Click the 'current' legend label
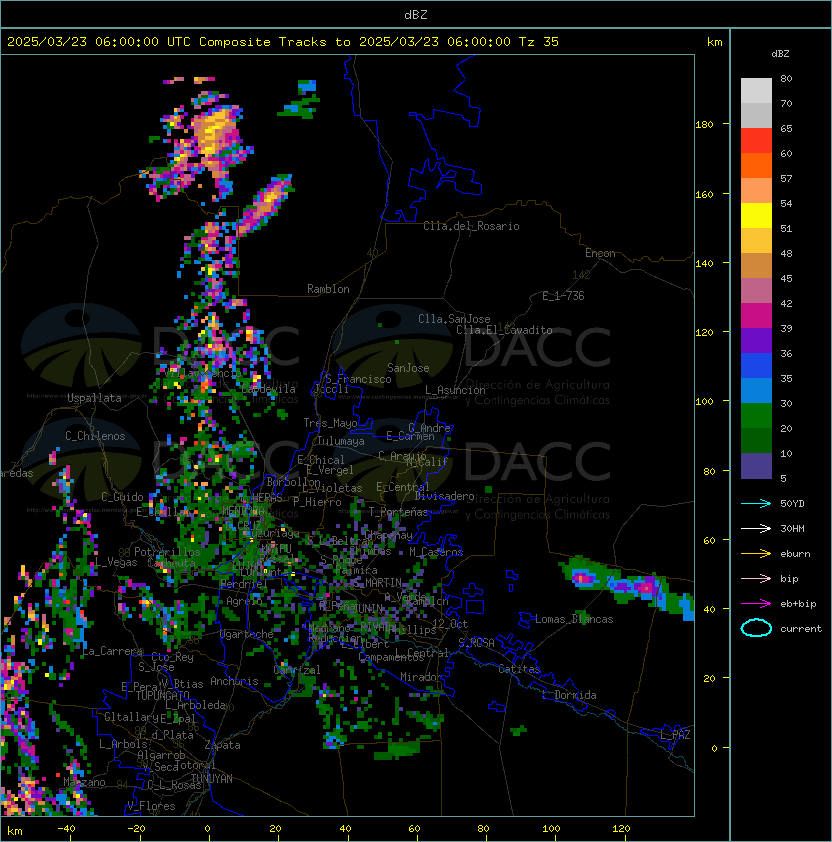Viewport: 832px width, 842px height. [x=801, y=629]
